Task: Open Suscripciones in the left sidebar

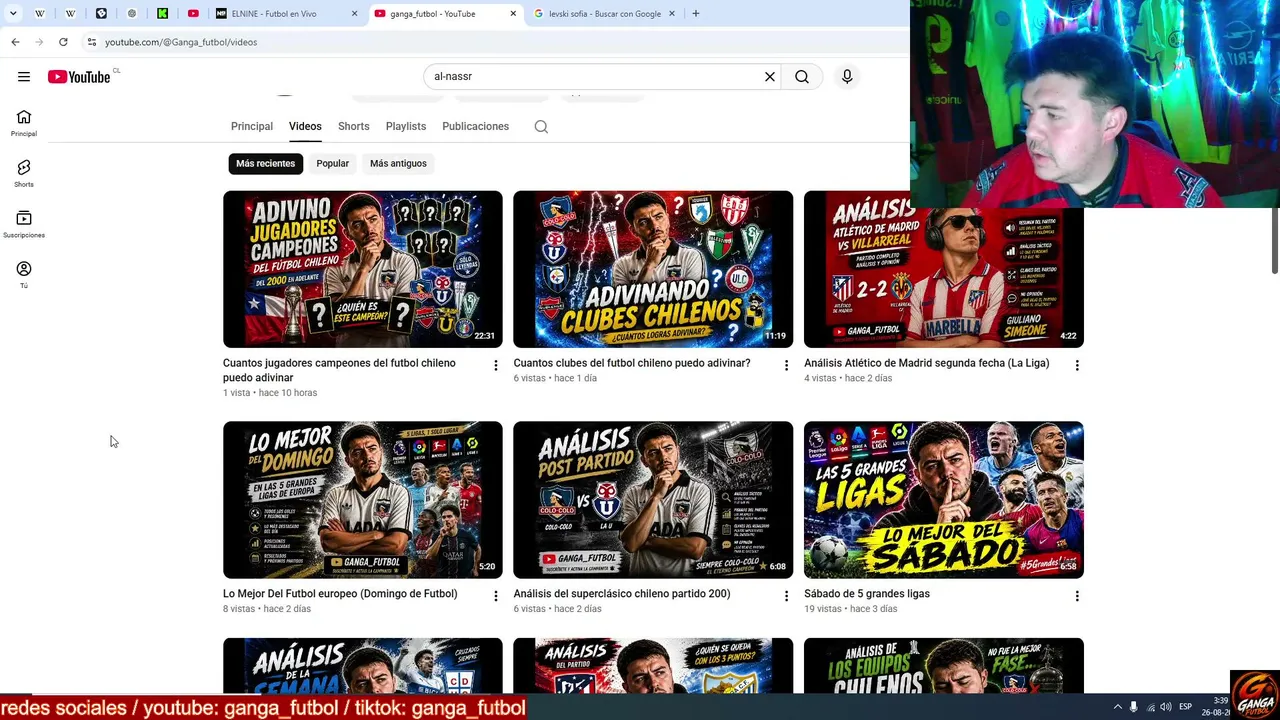Action: click(x=24, y=225)
